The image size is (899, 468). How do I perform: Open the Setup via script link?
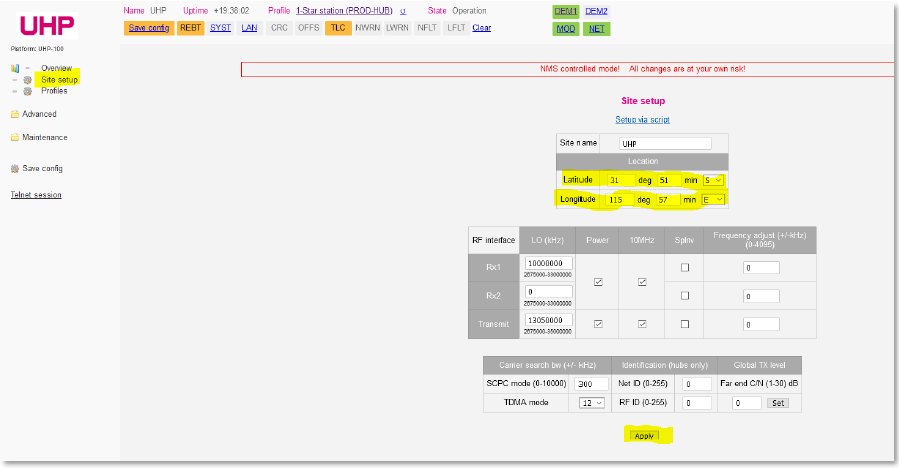642,120
